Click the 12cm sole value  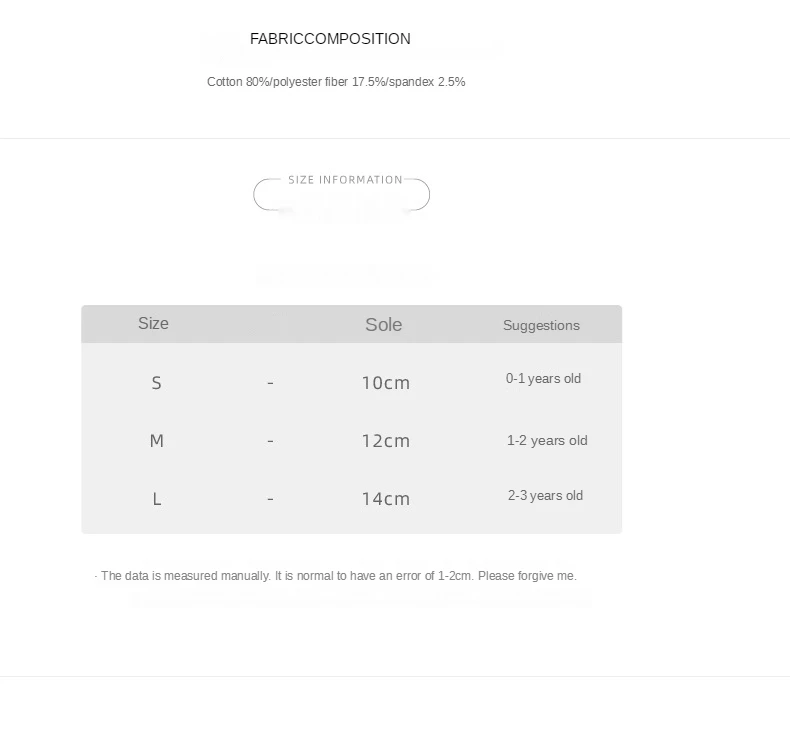386,441
